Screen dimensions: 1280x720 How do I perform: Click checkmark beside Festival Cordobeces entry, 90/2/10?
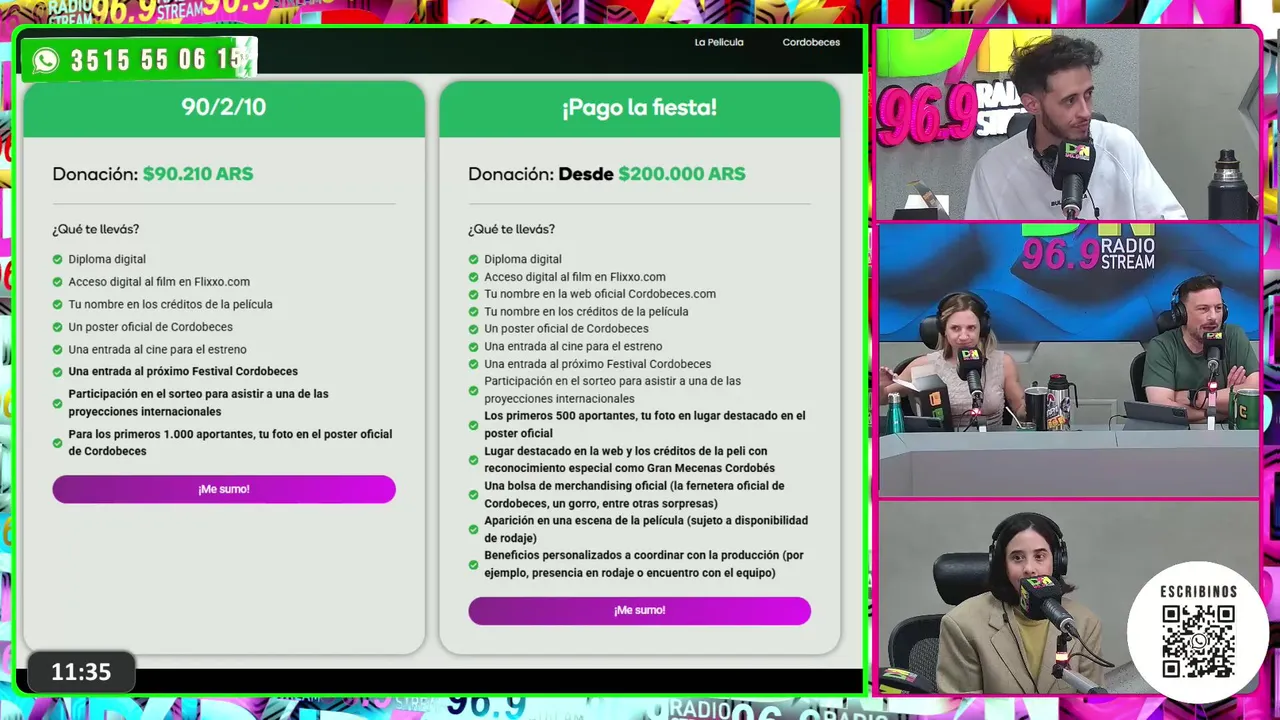coord(57,371)
